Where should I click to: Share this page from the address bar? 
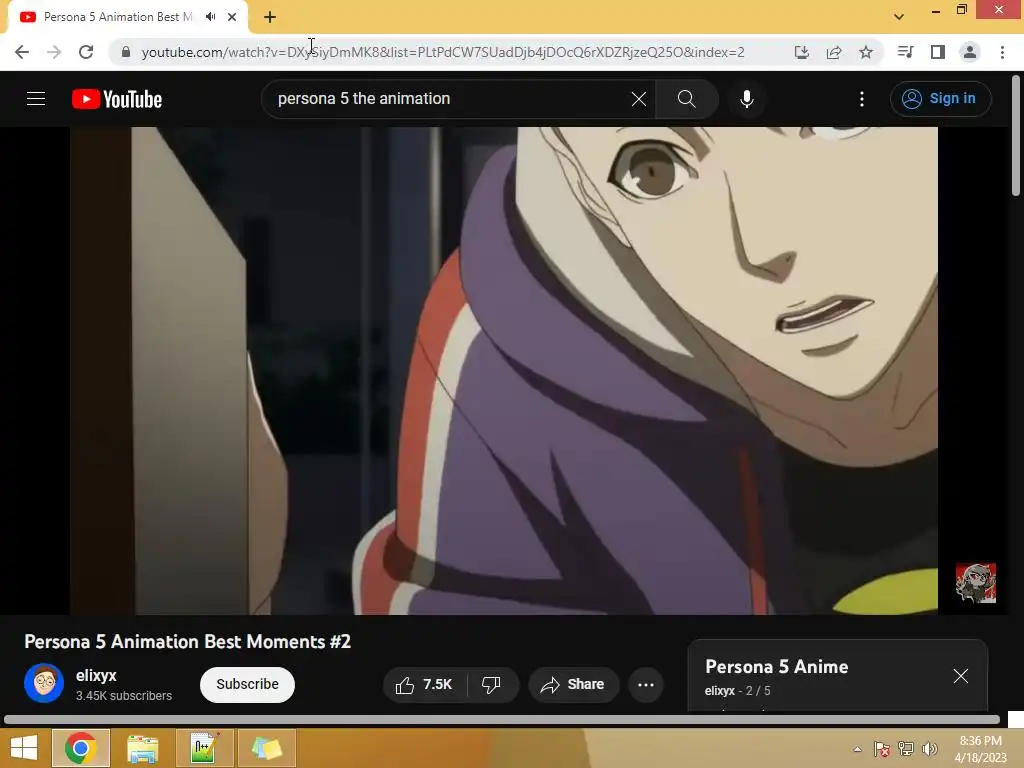[833, 52]
